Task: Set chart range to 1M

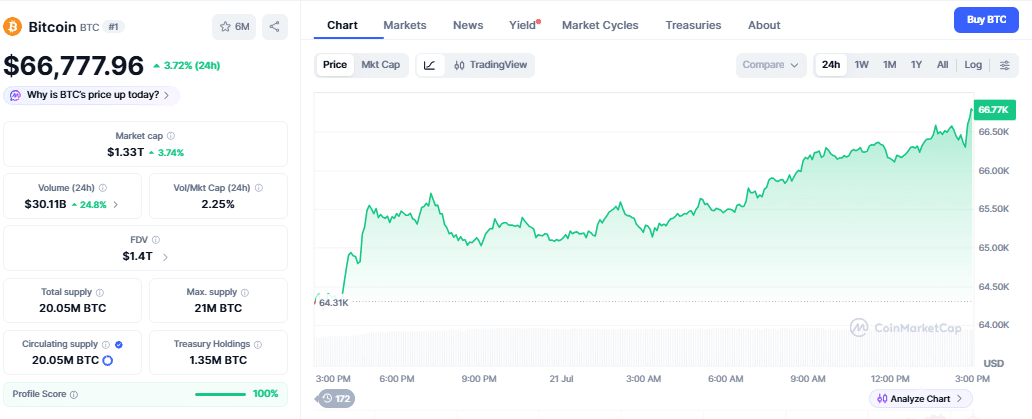Action: point(889,65)
